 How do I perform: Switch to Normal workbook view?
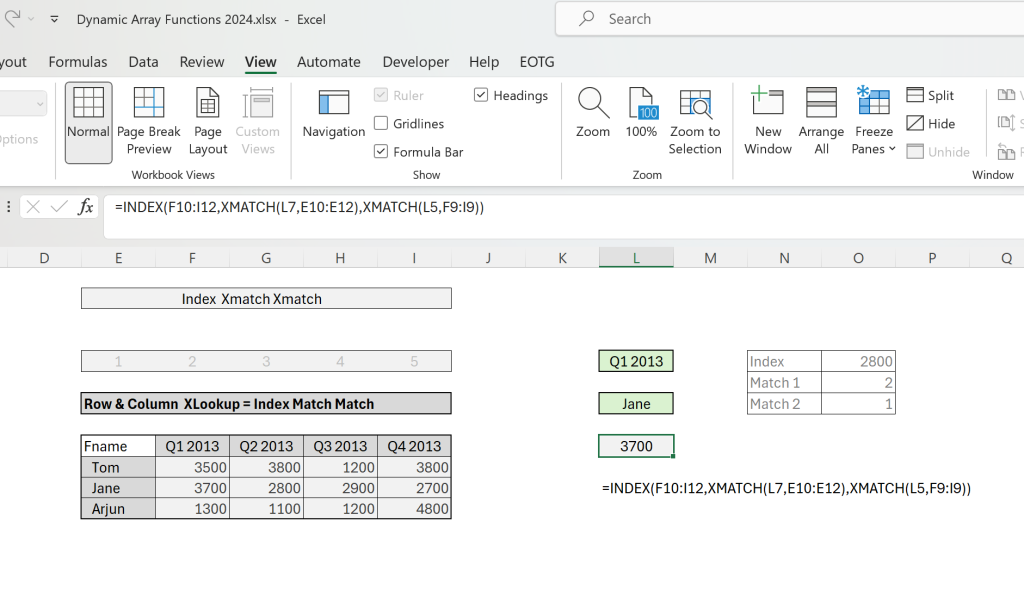point(88,122)
